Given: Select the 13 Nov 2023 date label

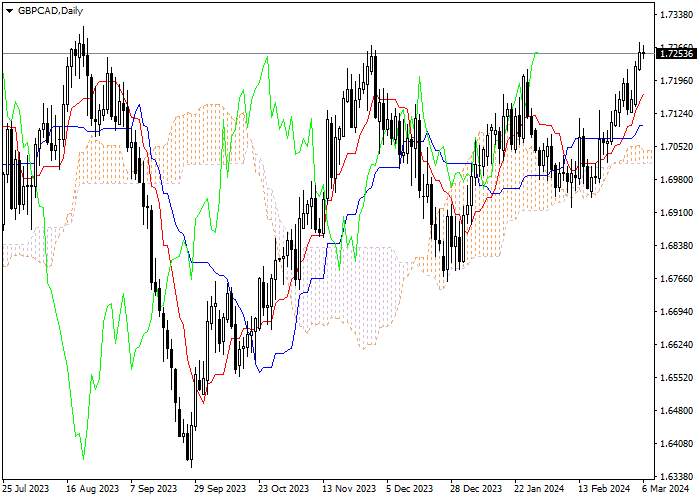Looking at the screenshot, I should tap(349, 489).
